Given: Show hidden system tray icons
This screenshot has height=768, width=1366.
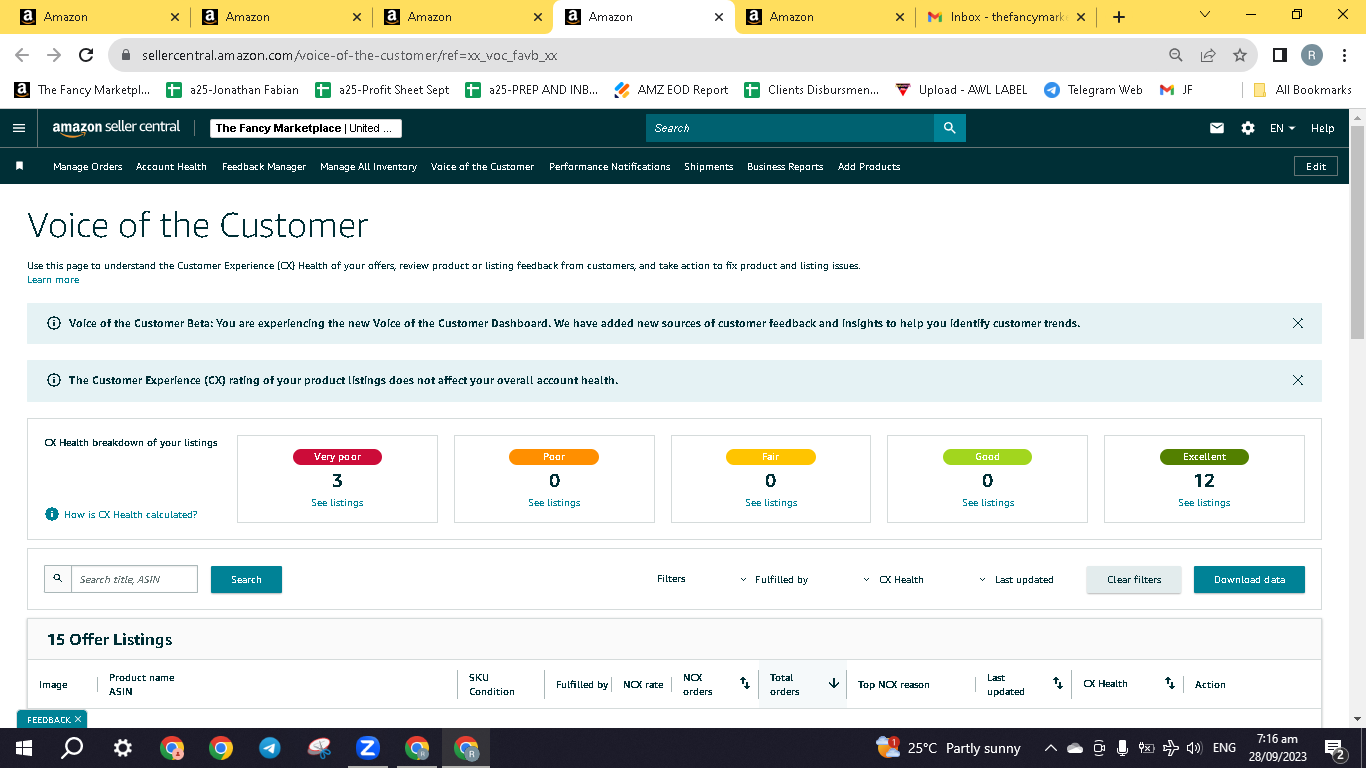Looking at the screenshot, I should click(1050, 748).
